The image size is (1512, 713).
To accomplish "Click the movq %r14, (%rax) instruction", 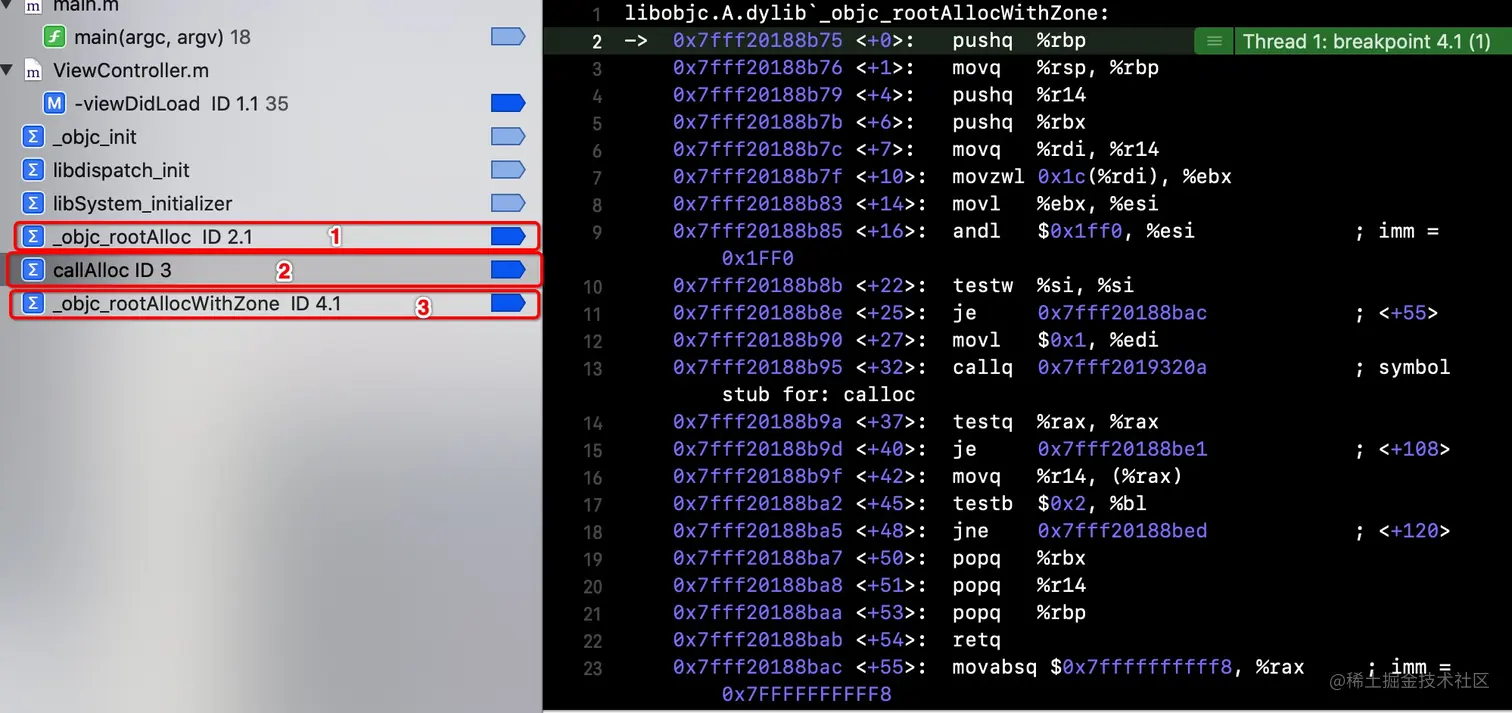I will click(1067, 476).
